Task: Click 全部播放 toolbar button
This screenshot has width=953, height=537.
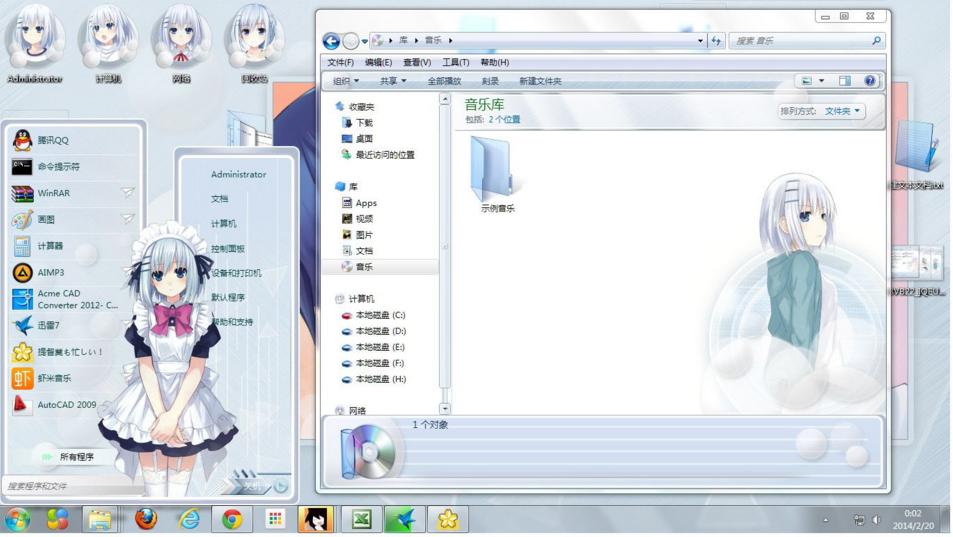Action: click(x=444, y=81)
